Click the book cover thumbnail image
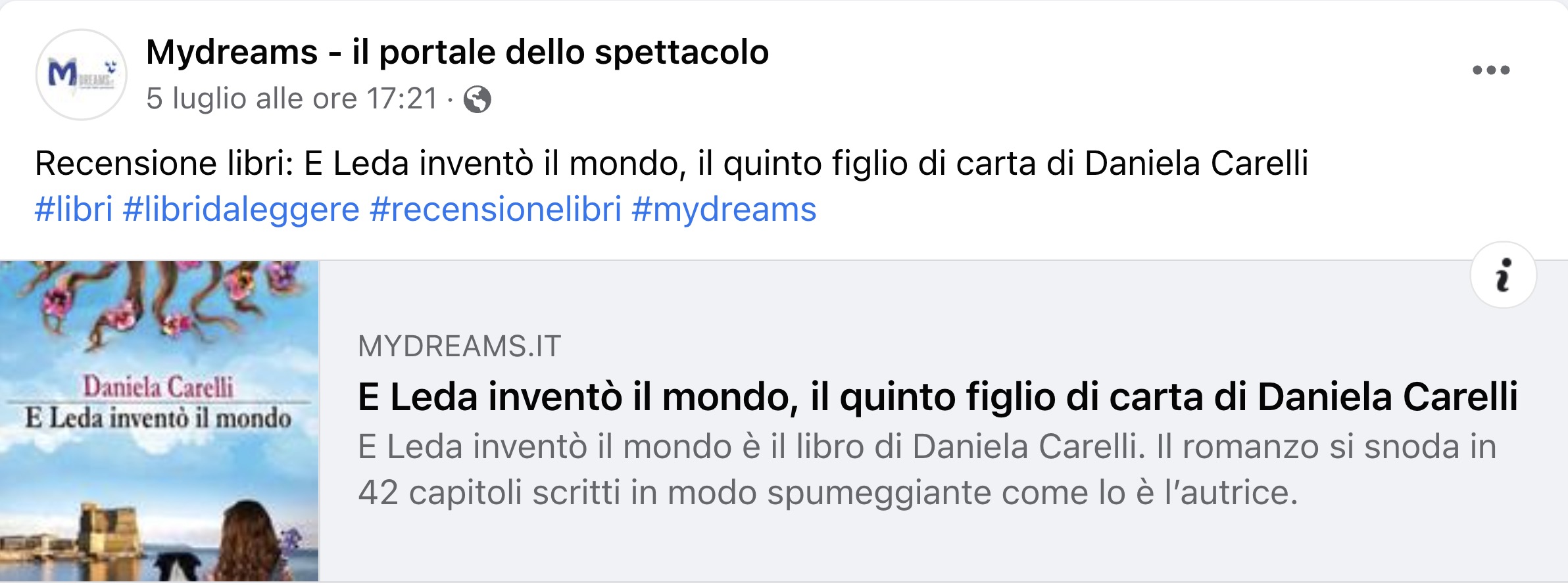This screenshot has height=585, width=1568. pos(159,421)
